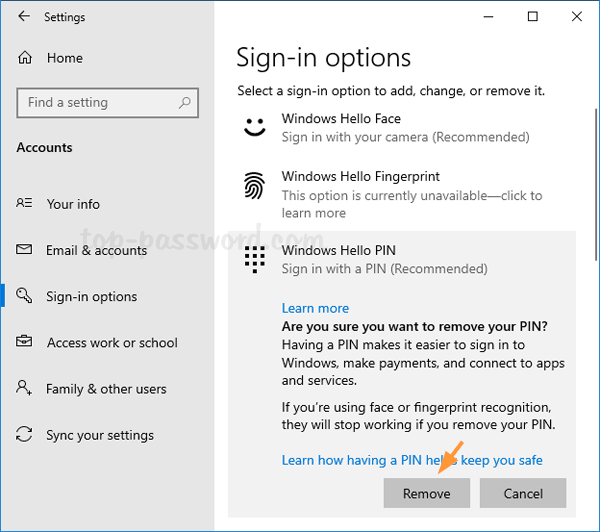Open the Learn more link
This screenshot has width=600, height=532.
tap(315, 308)
